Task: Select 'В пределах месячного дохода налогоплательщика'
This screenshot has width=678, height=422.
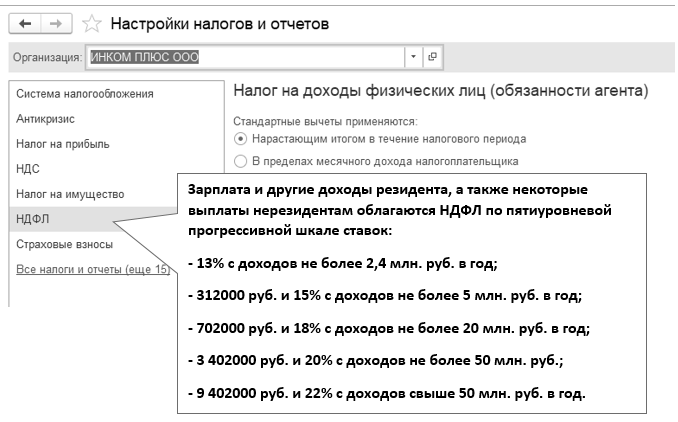Action: point(240,160)
